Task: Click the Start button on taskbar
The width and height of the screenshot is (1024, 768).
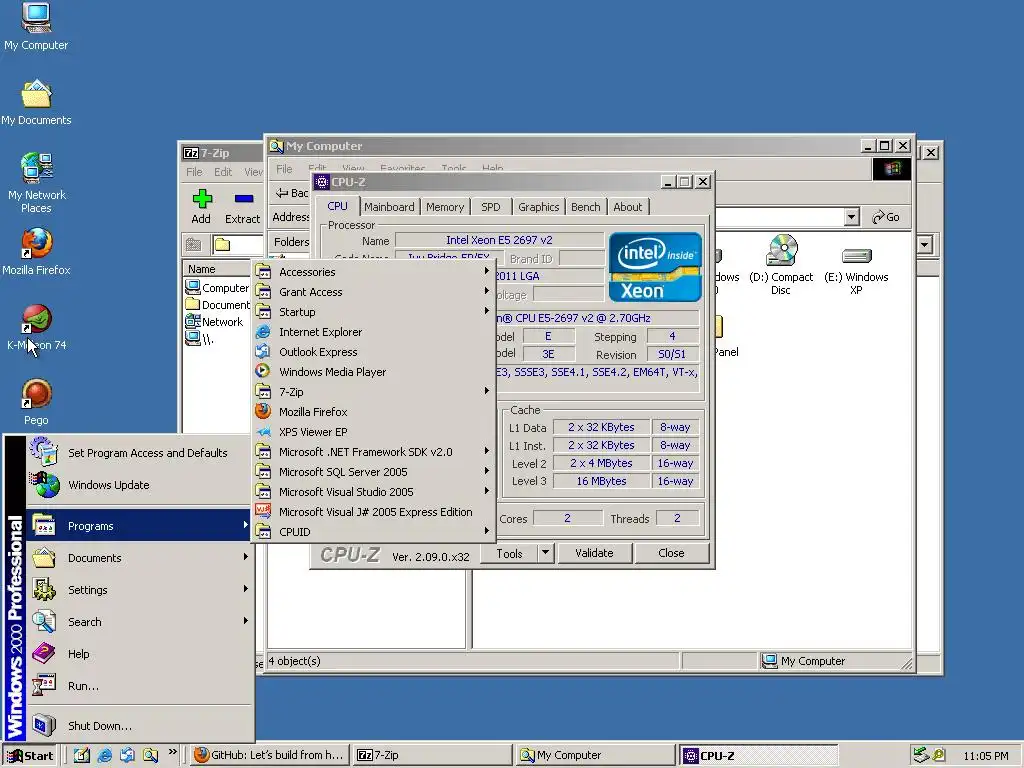Action: (31, 756)
